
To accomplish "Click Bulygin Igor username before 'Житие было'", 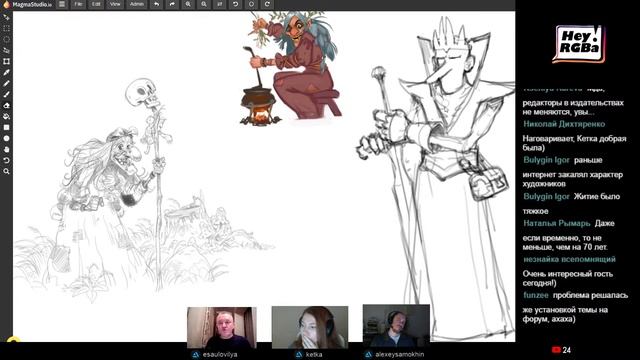I will 547,196.
